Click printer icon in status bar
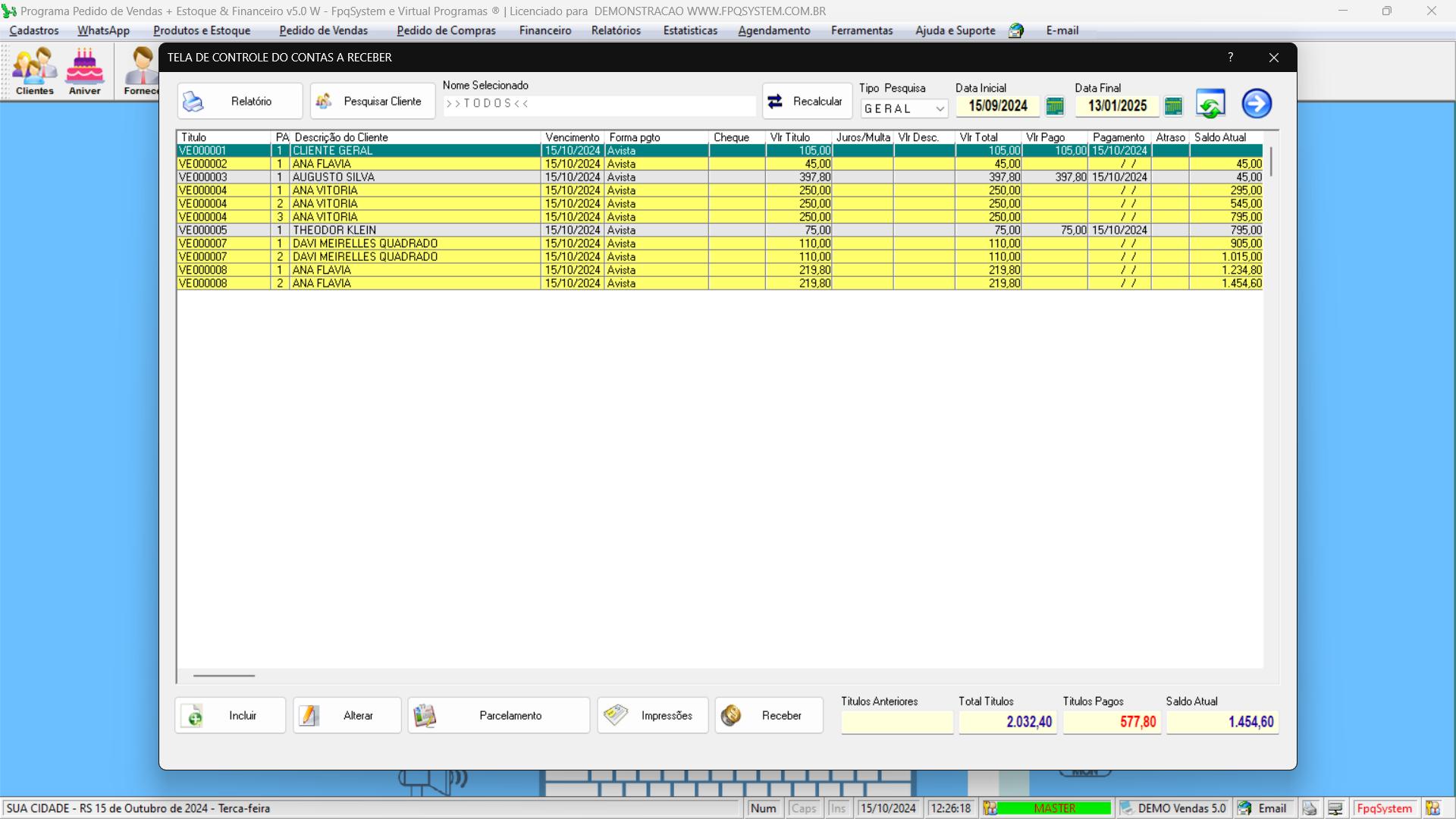This screenshot has height=819, width=1456. coord(1310,808)
